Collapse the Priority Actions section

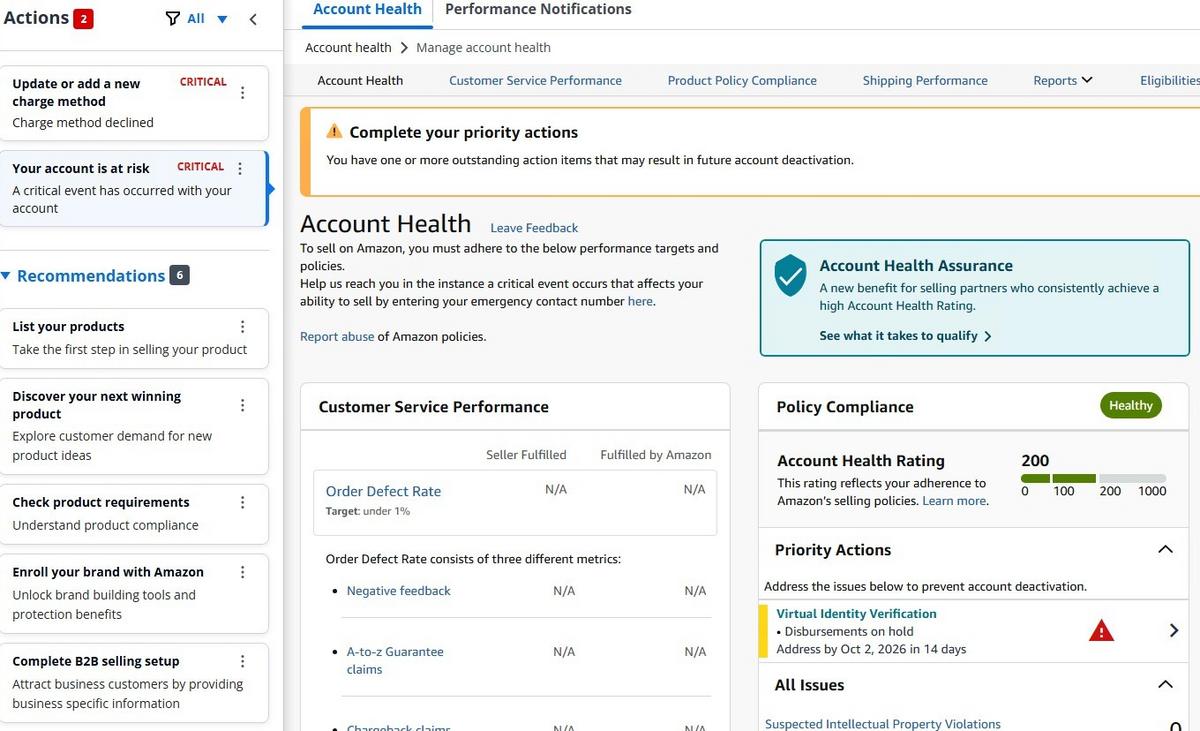[1165, 550]
